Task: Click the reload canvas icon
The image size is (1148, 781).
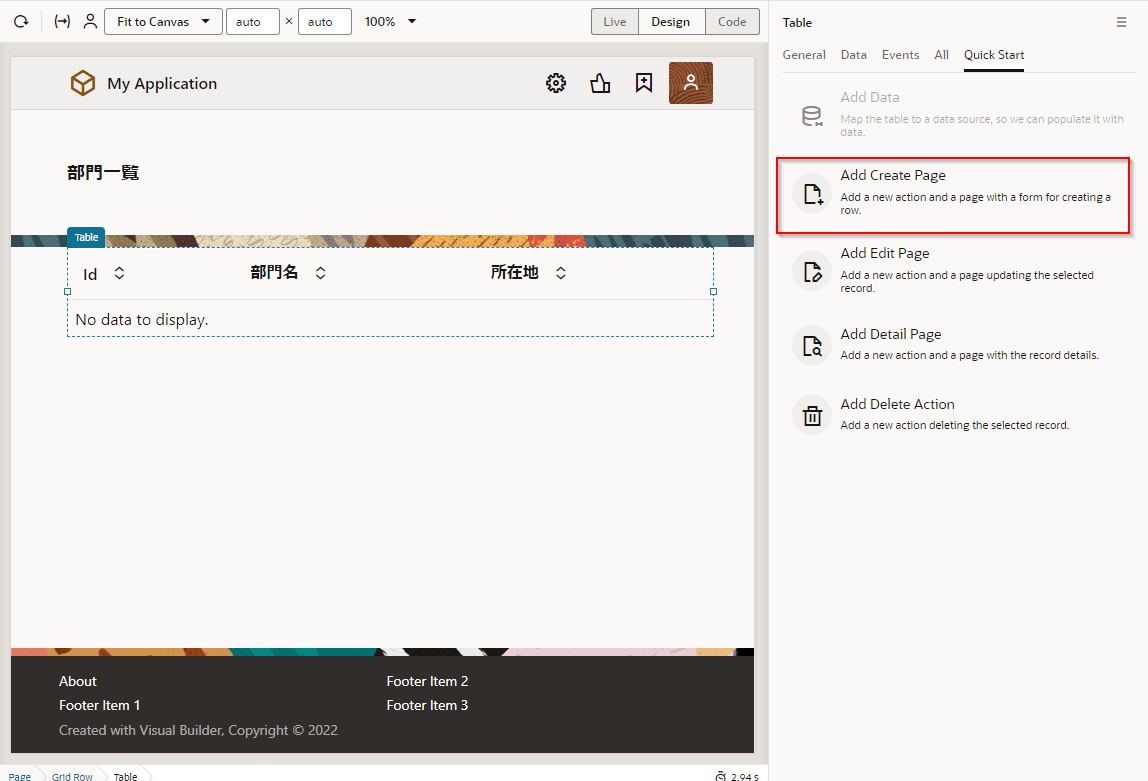Action: (x=21, y=21)
